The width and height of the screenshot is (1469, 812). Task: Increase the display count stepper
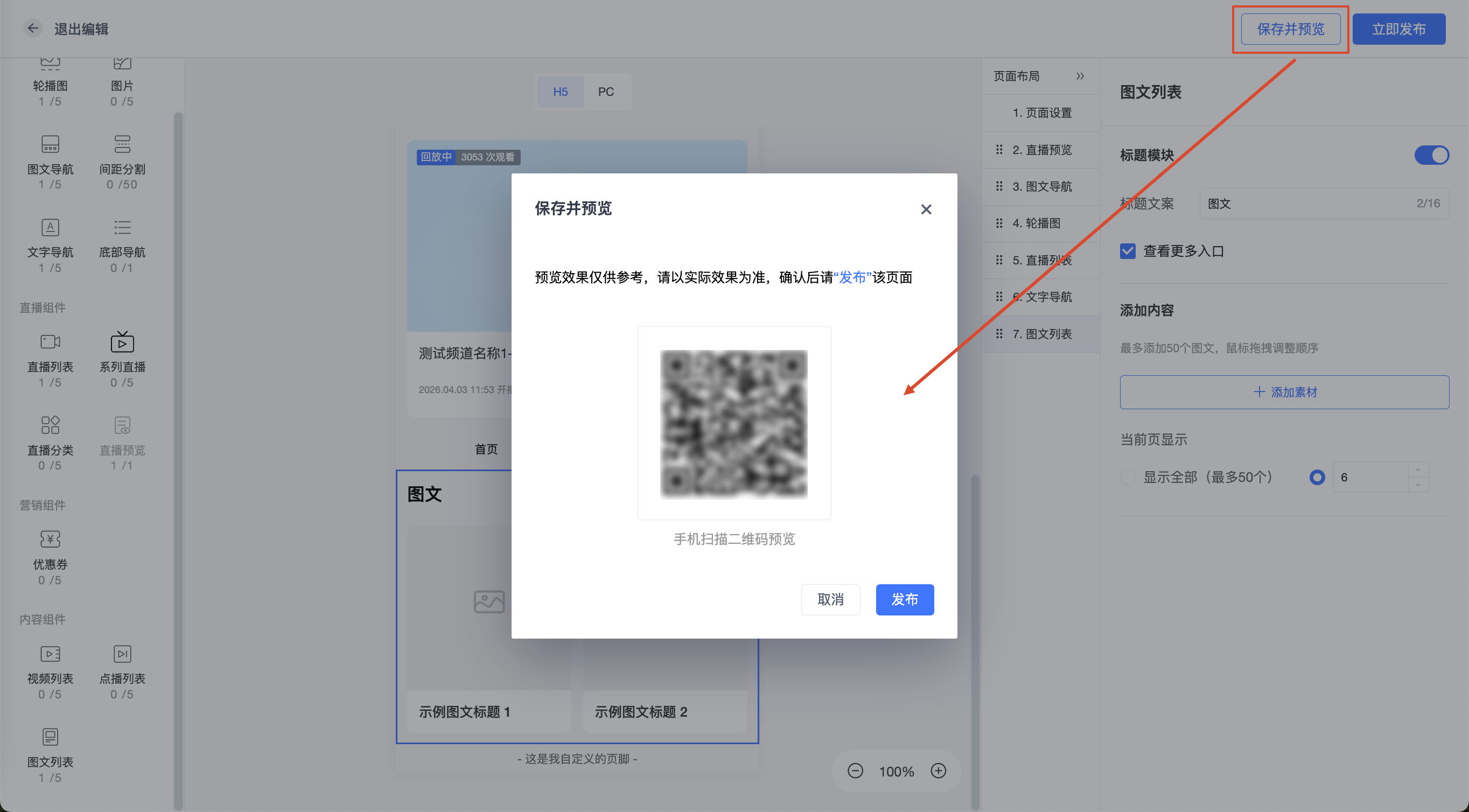(1418, 470)
